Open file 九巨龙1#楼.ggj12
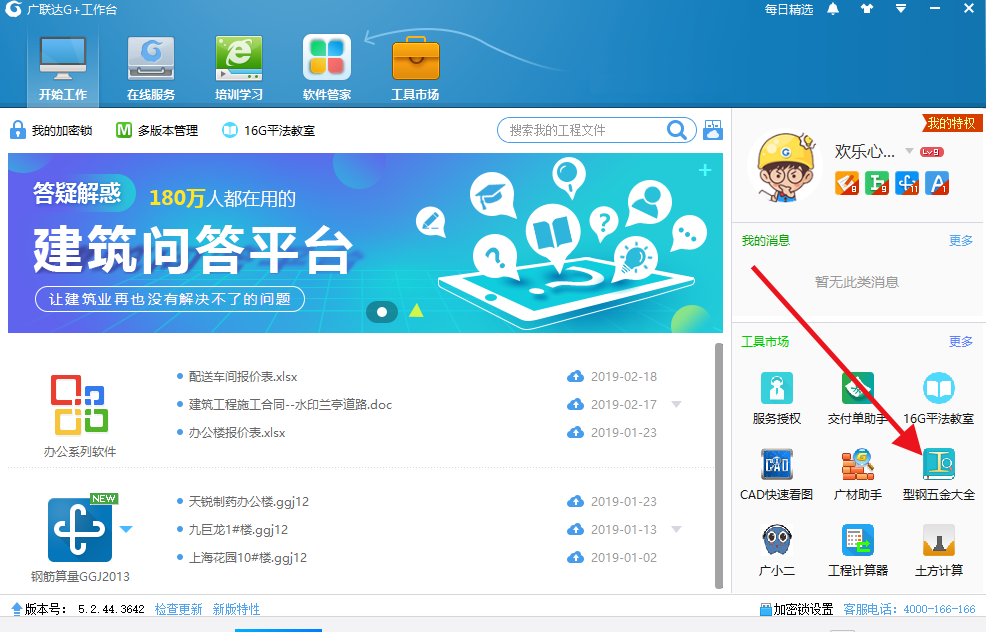This screenshot has width=986, height=632. pyautogui.click(x=238, y=529)
